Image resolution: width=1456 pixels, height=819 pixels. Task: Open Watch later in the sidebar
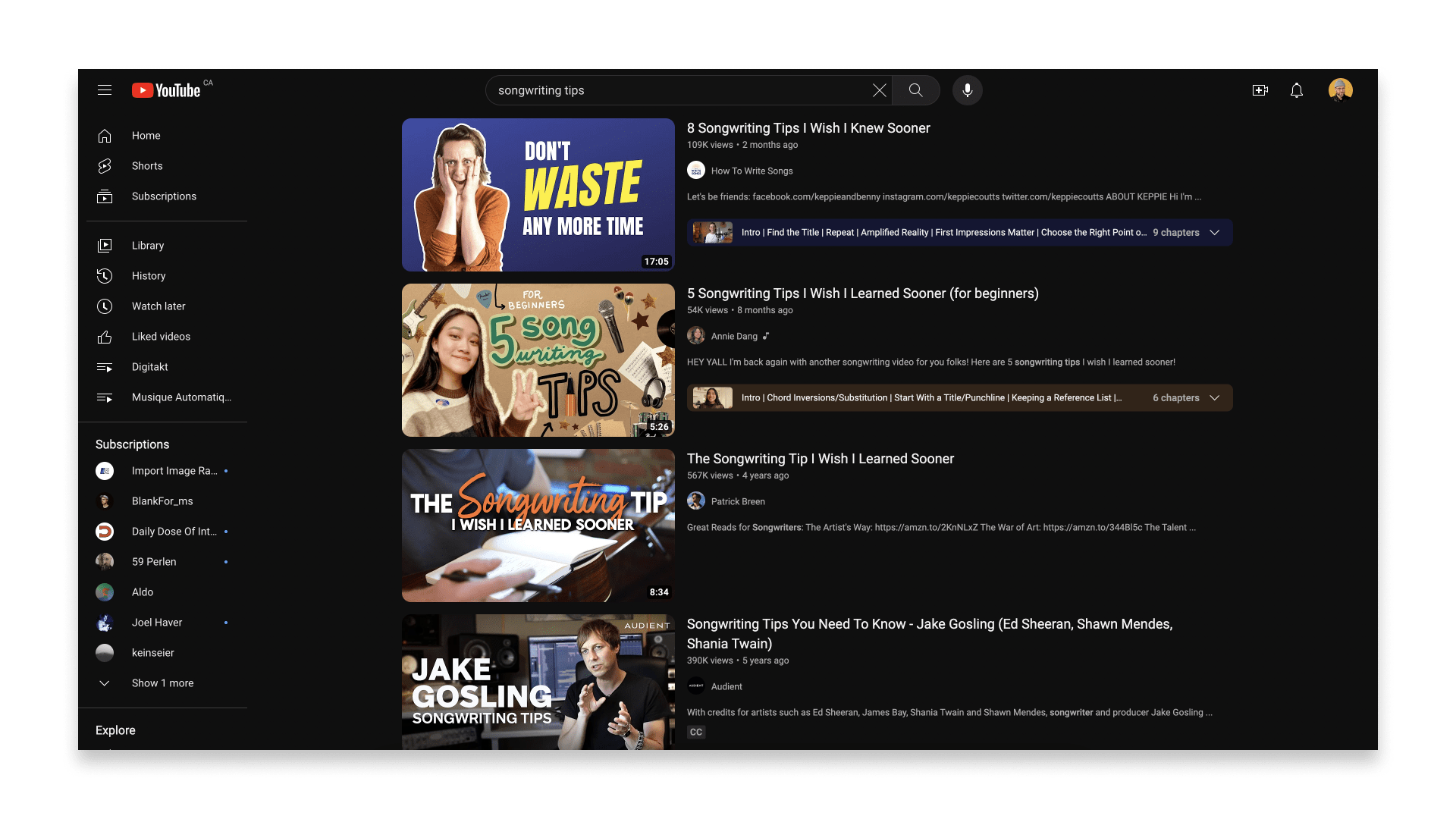[x=158, y=306]
